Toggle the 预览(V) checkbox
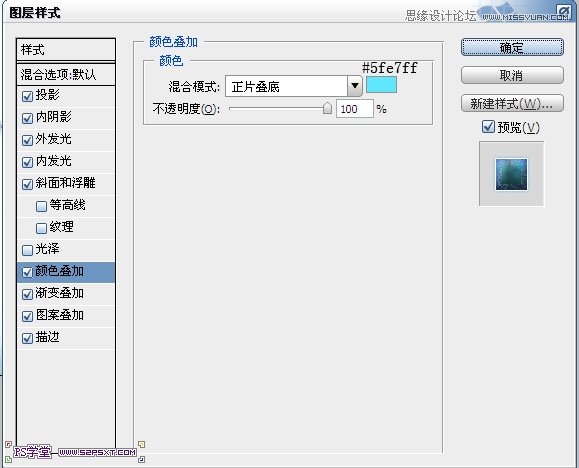 [488, 127]
